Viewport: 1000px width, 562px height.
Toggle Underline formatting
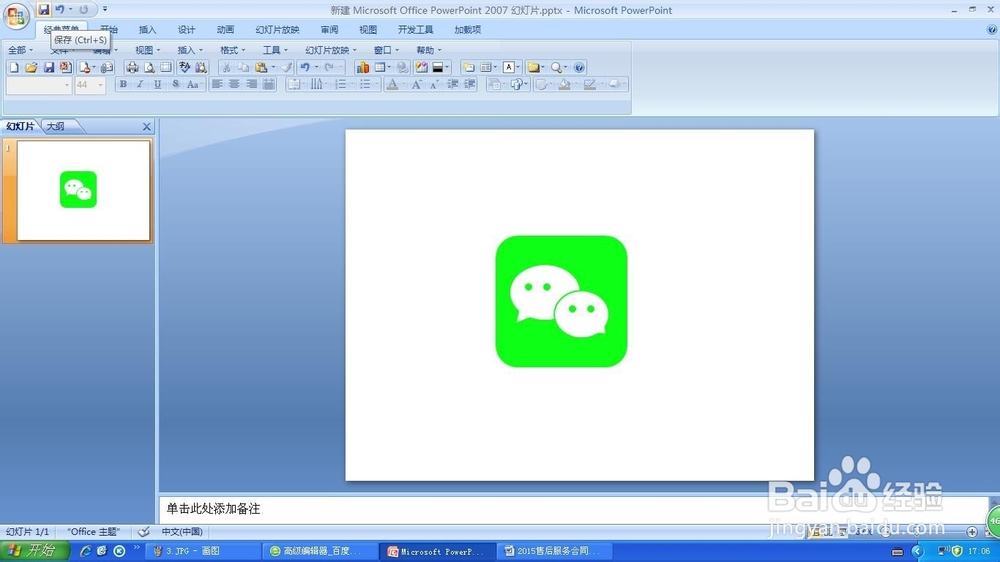(x=158, y=84)
